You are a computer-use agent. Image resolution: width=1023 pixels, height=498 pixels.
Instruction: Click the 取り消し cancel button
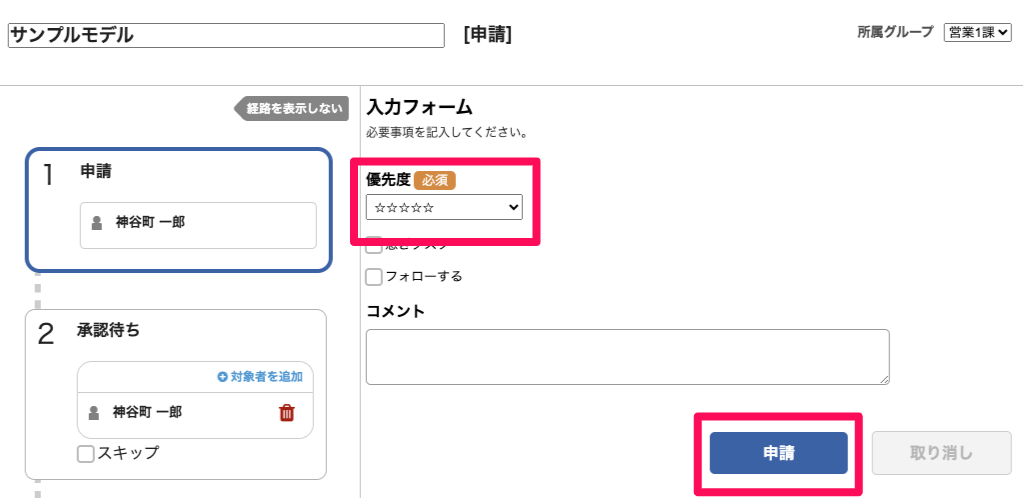941,453
